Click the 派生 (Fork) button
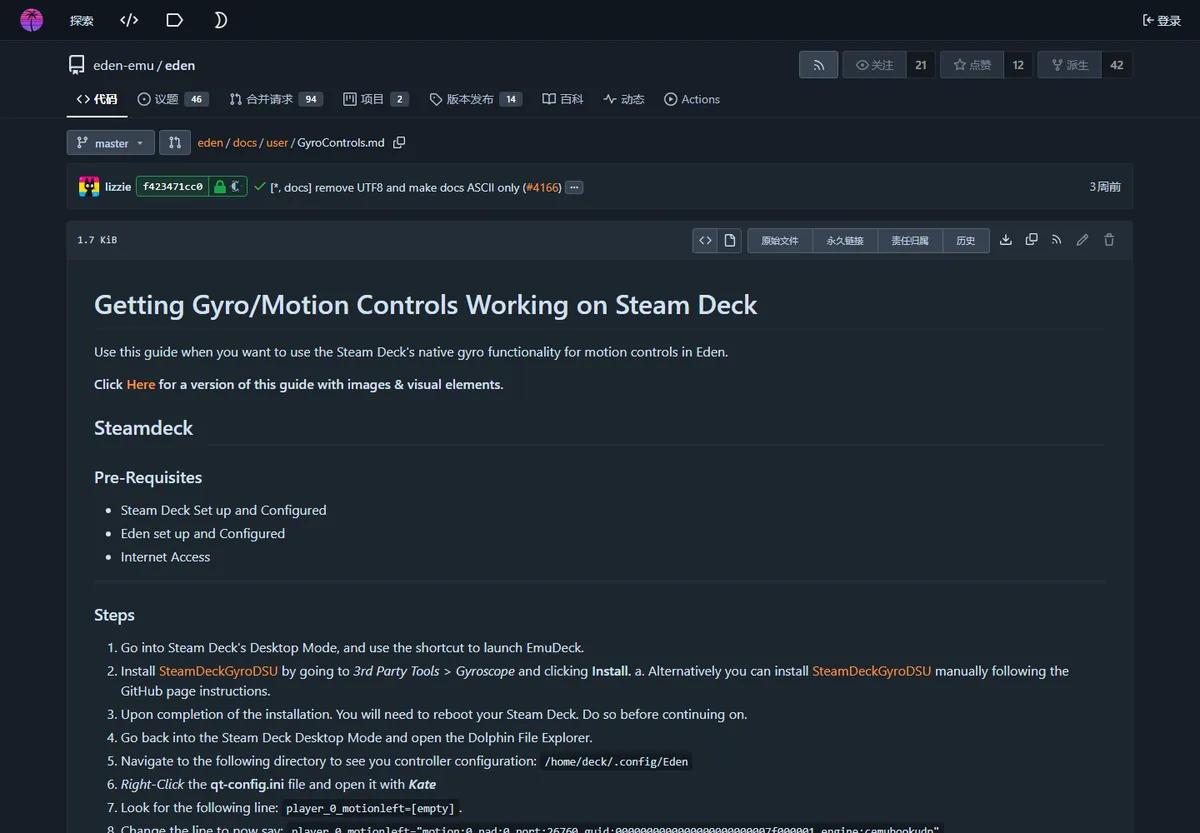 [x=1070, y=65]
